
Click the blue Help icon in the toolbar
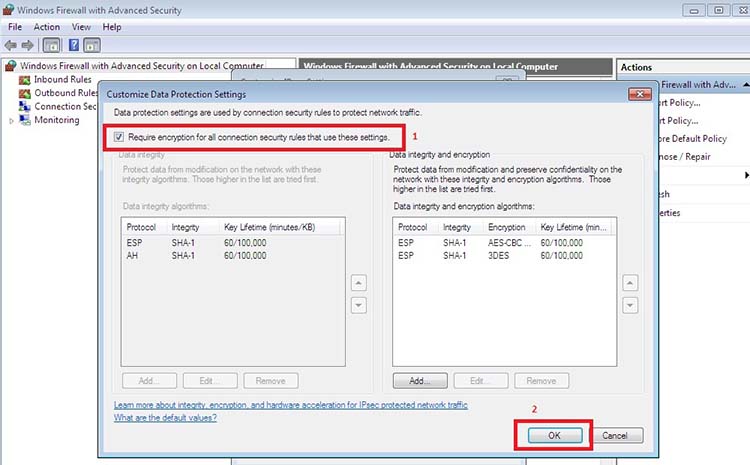(72, 46)
